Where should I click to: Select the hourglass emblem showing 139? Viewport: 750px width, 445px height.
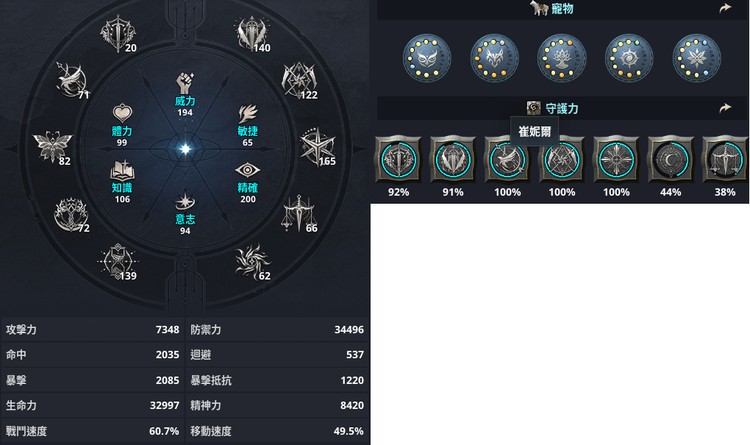click(118, 261)
